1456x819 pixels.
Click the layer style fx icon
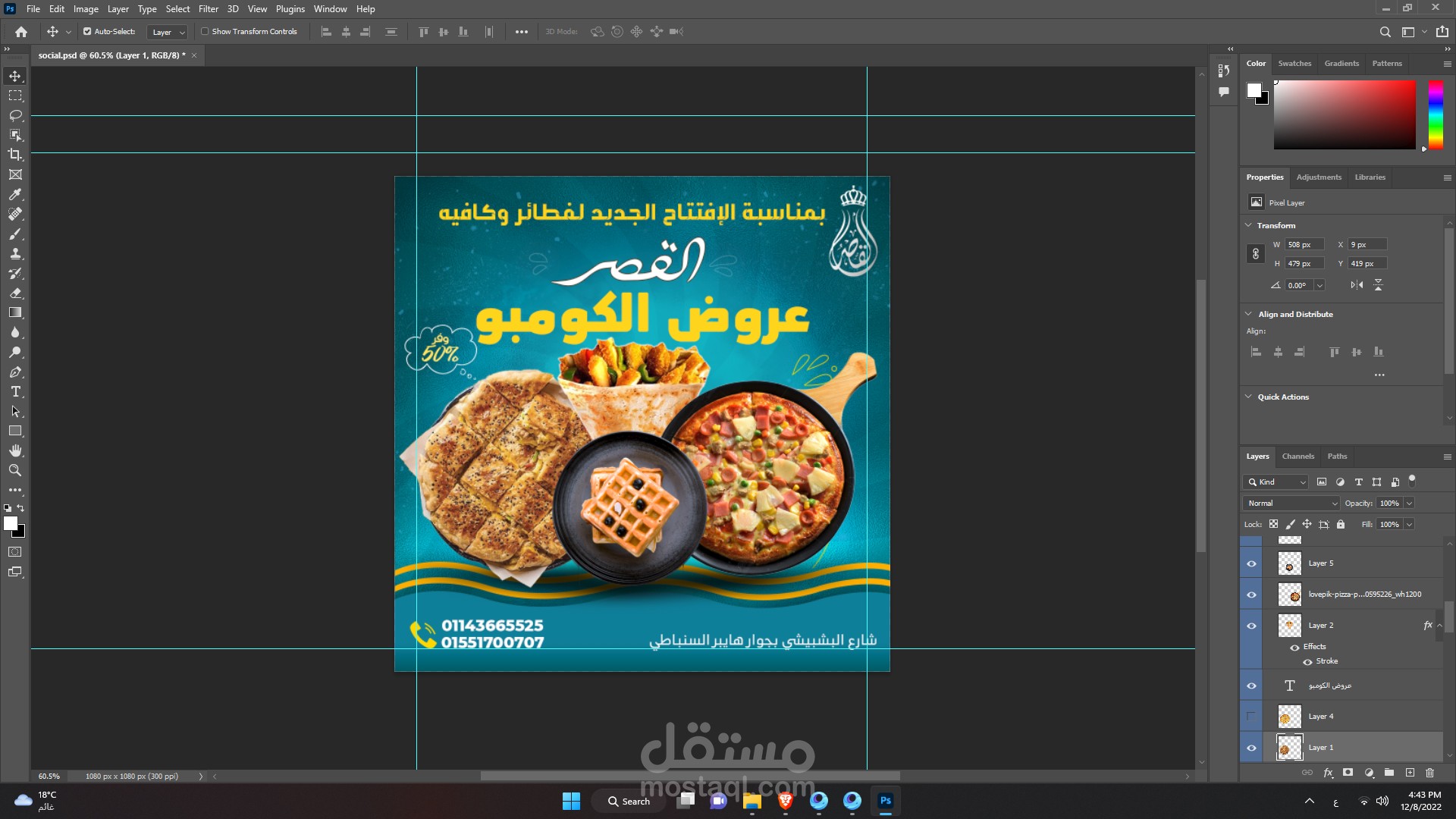point(1328,773)
